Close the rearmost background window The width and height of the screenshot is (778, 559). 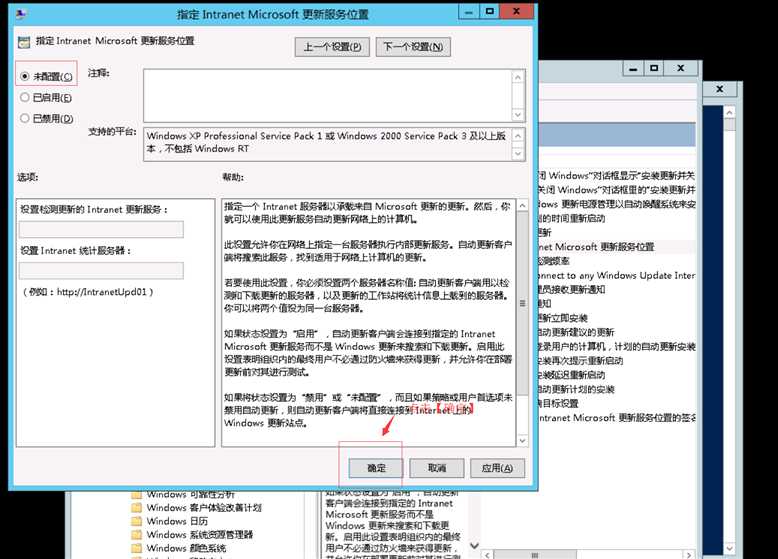pos(719,89)
